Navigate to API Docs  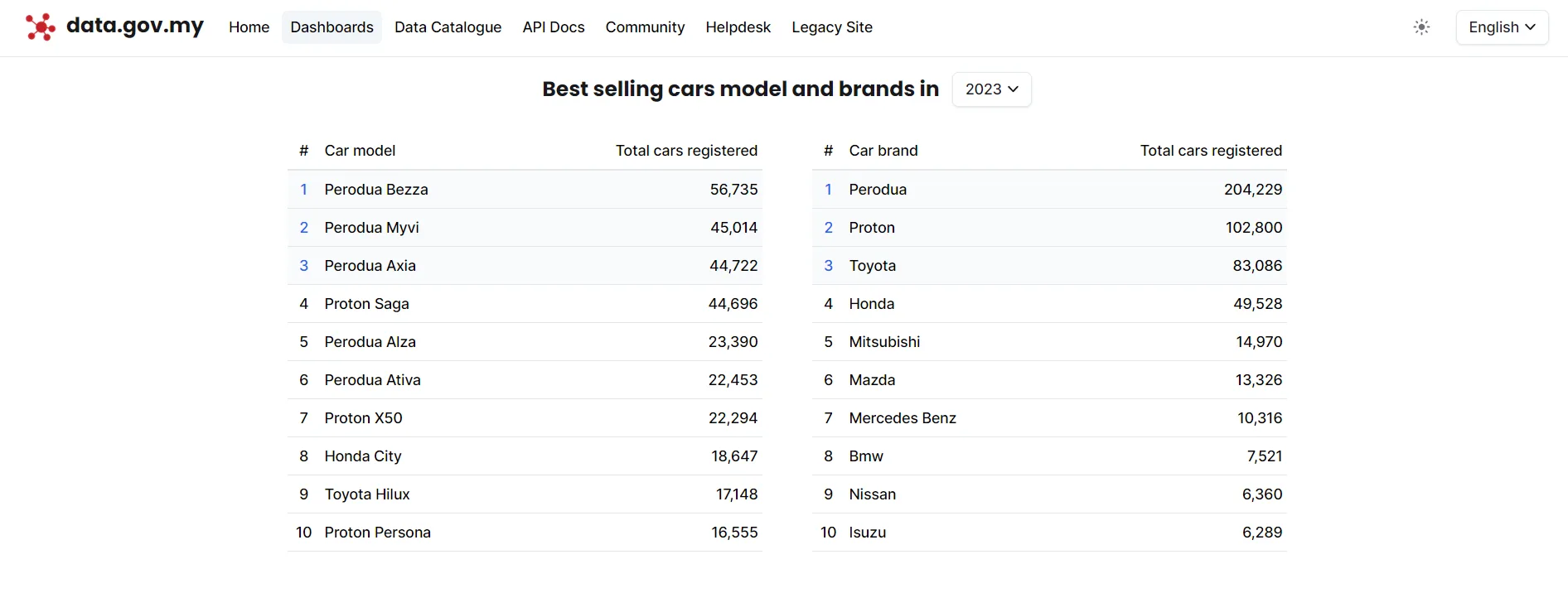click(x=553, y=27)
